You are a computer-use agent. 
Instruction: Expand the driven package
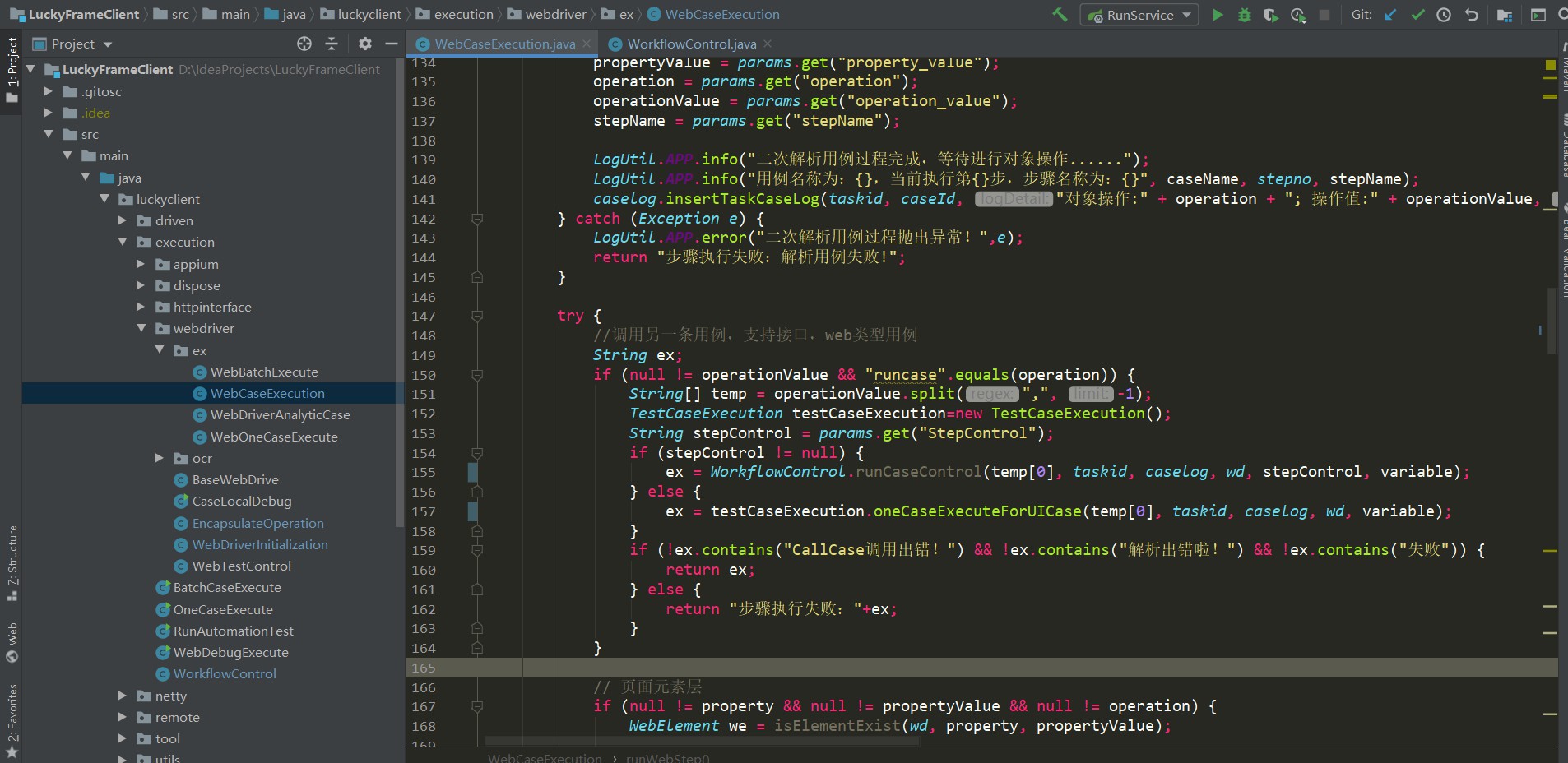(123, 220)
